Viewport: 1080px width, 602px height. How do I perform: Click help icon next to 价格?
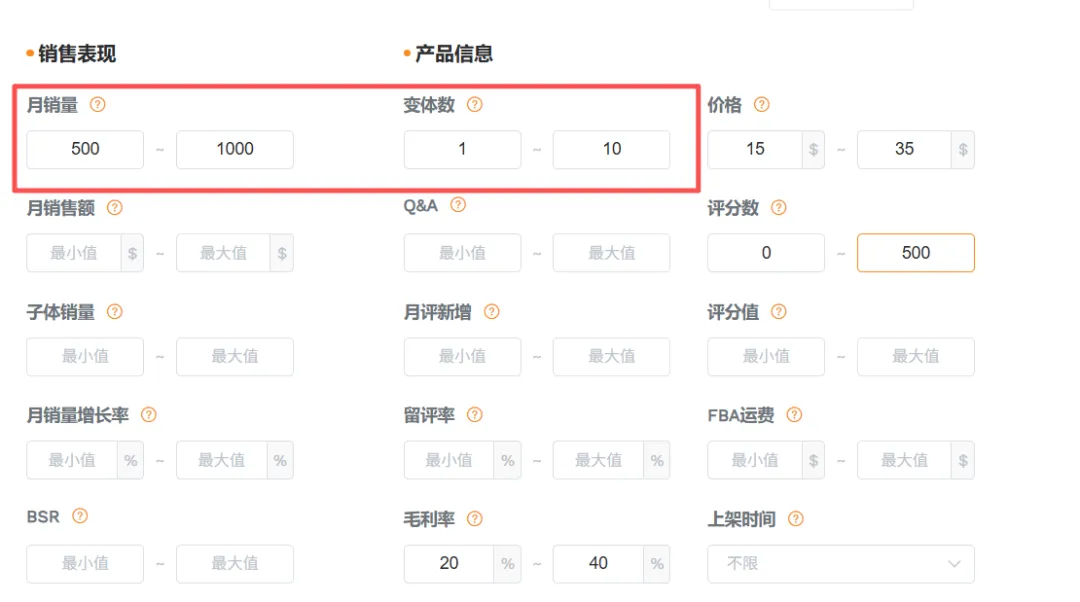coord(762,104)
